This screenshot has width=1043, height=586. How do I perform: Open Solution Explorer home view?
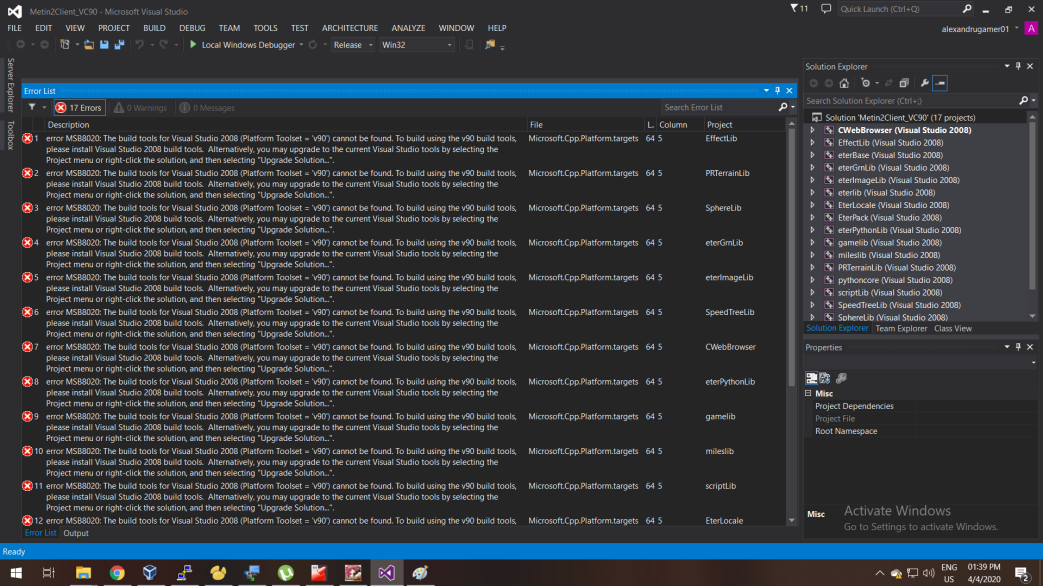pos(843,83)
